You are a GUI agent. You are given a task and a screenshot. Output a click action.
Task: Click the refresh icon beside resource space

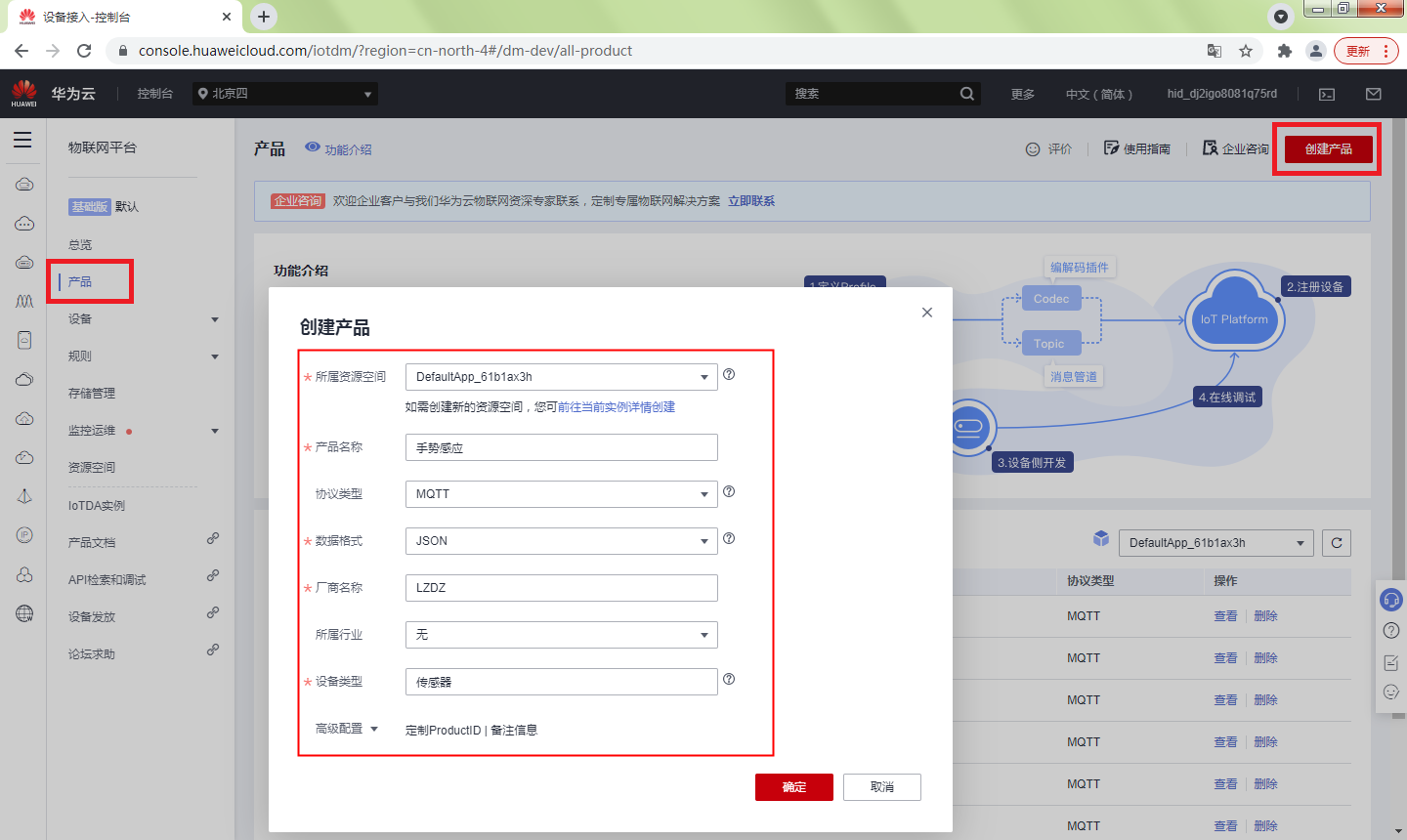point(1337,543)
